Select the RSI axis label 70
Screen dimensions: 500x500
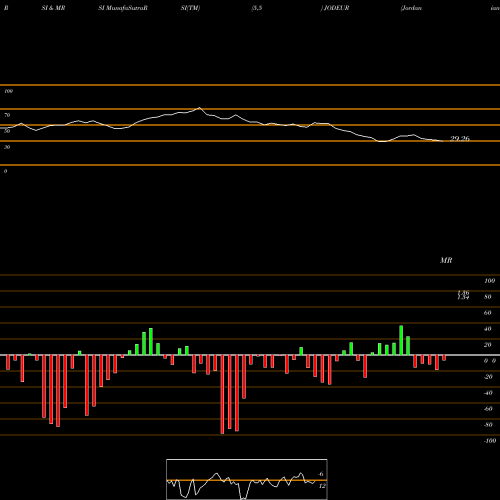pyautogui.click(x=7, y=115)
